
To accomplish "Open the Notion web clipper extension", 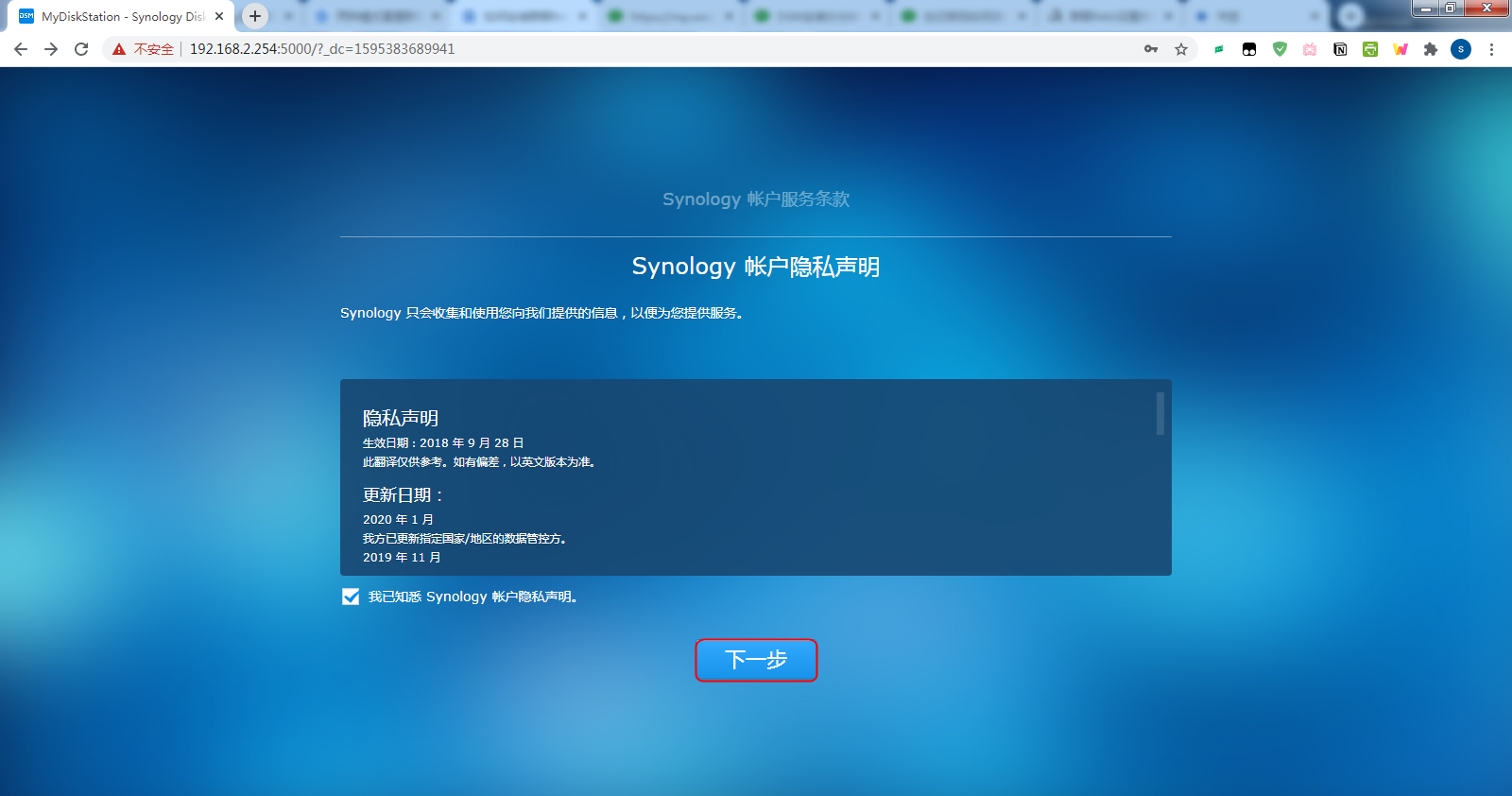I will [x=1340, y=49].
